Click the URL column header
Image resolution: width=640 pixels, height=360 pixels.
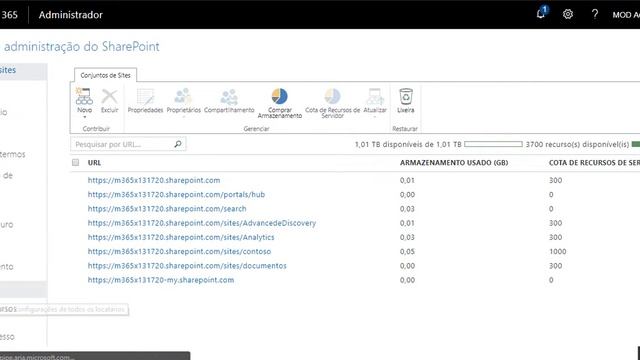coord(94,162)
